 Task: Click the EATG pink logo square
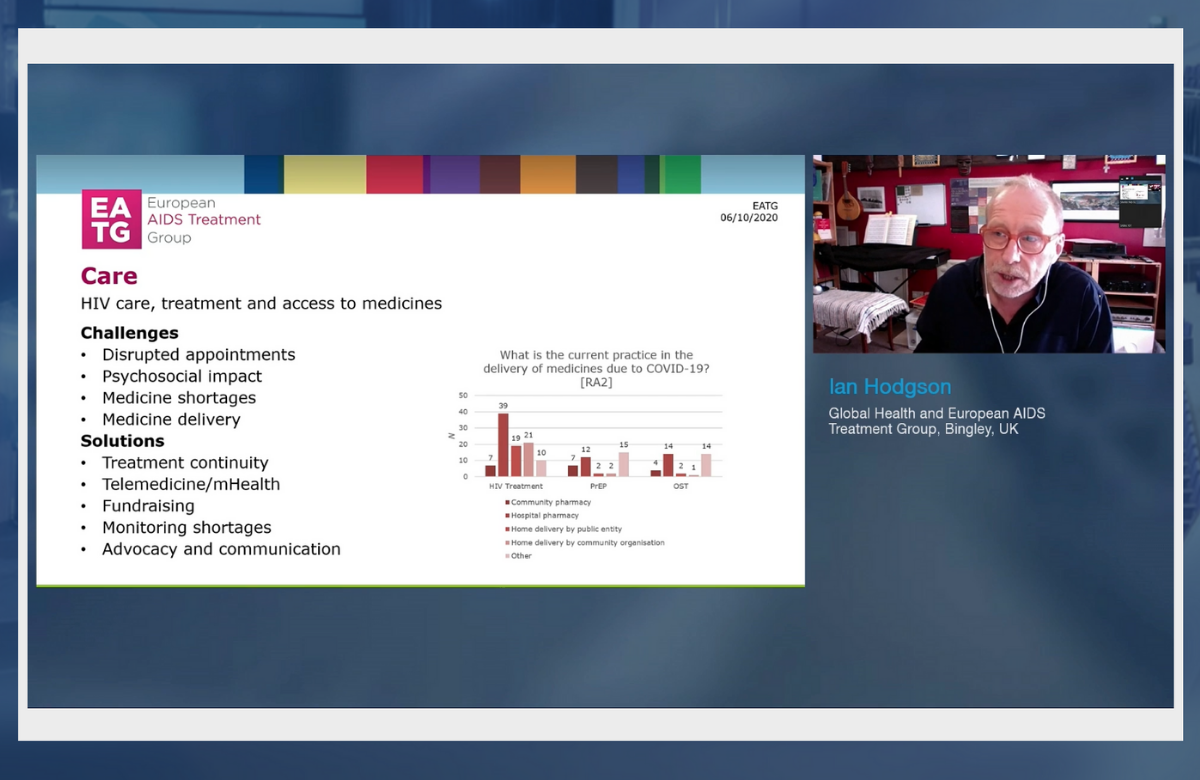(x=111, y=219)
